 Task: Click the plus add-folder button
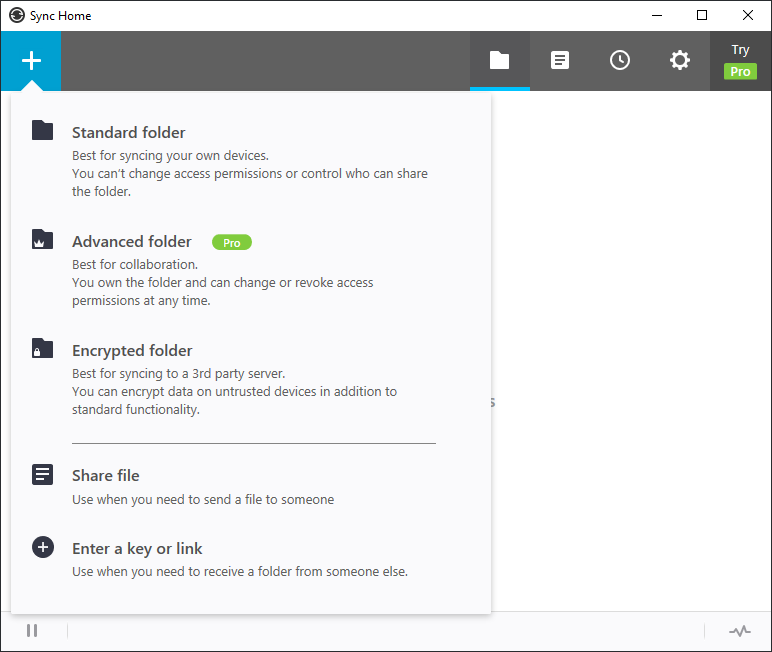[31, 61]
